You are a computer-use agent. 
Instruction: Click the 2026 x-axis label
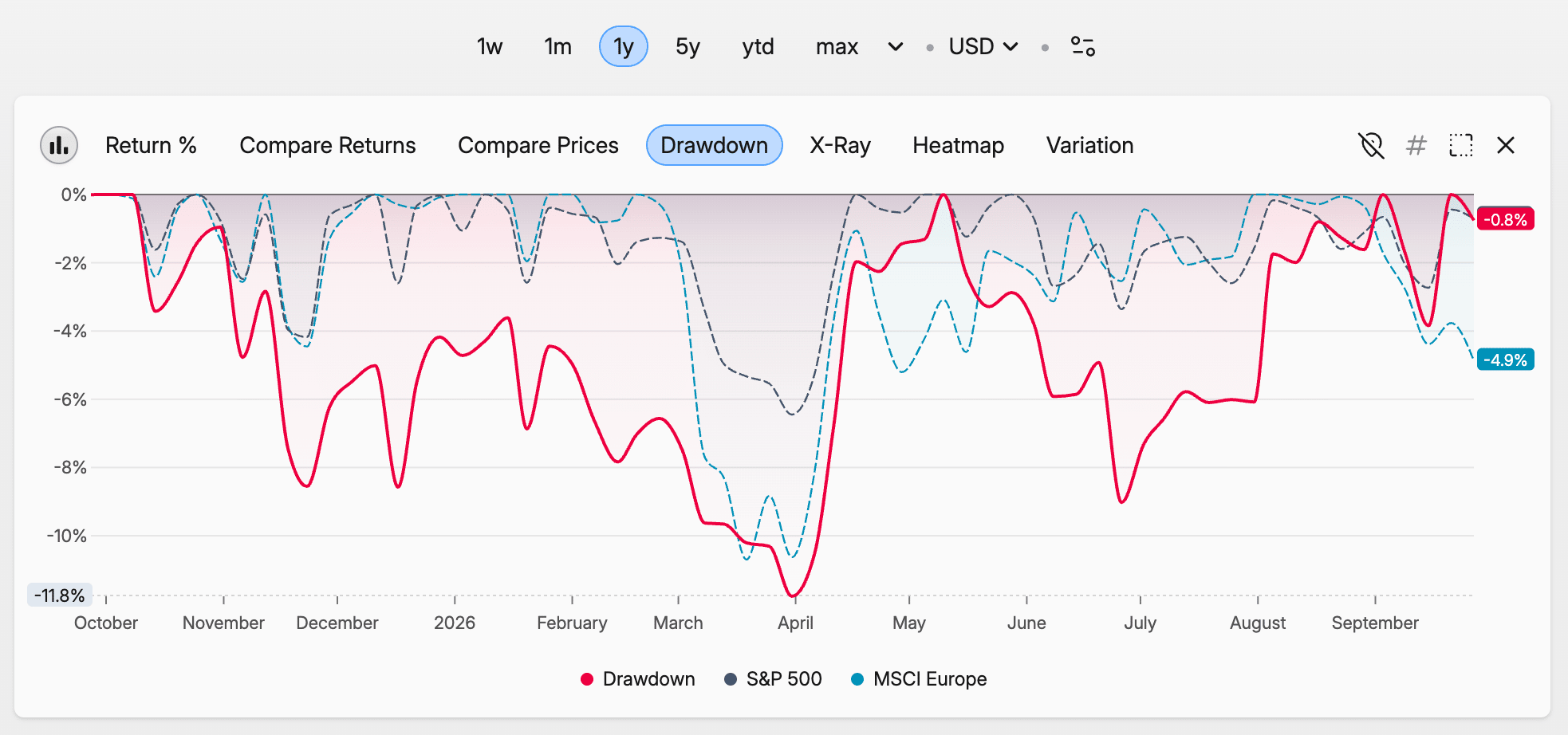tap(455, 623)
